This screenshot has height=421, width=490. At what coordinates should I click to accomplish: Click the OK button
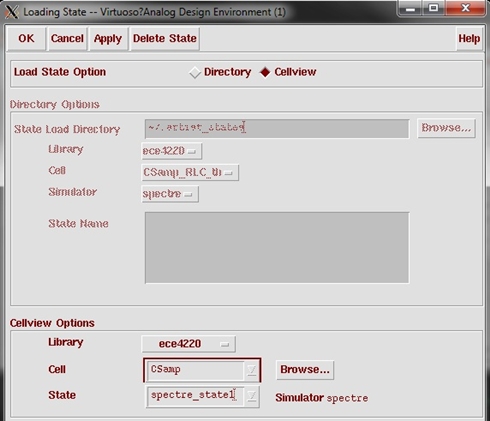click(x=26, y=39)
